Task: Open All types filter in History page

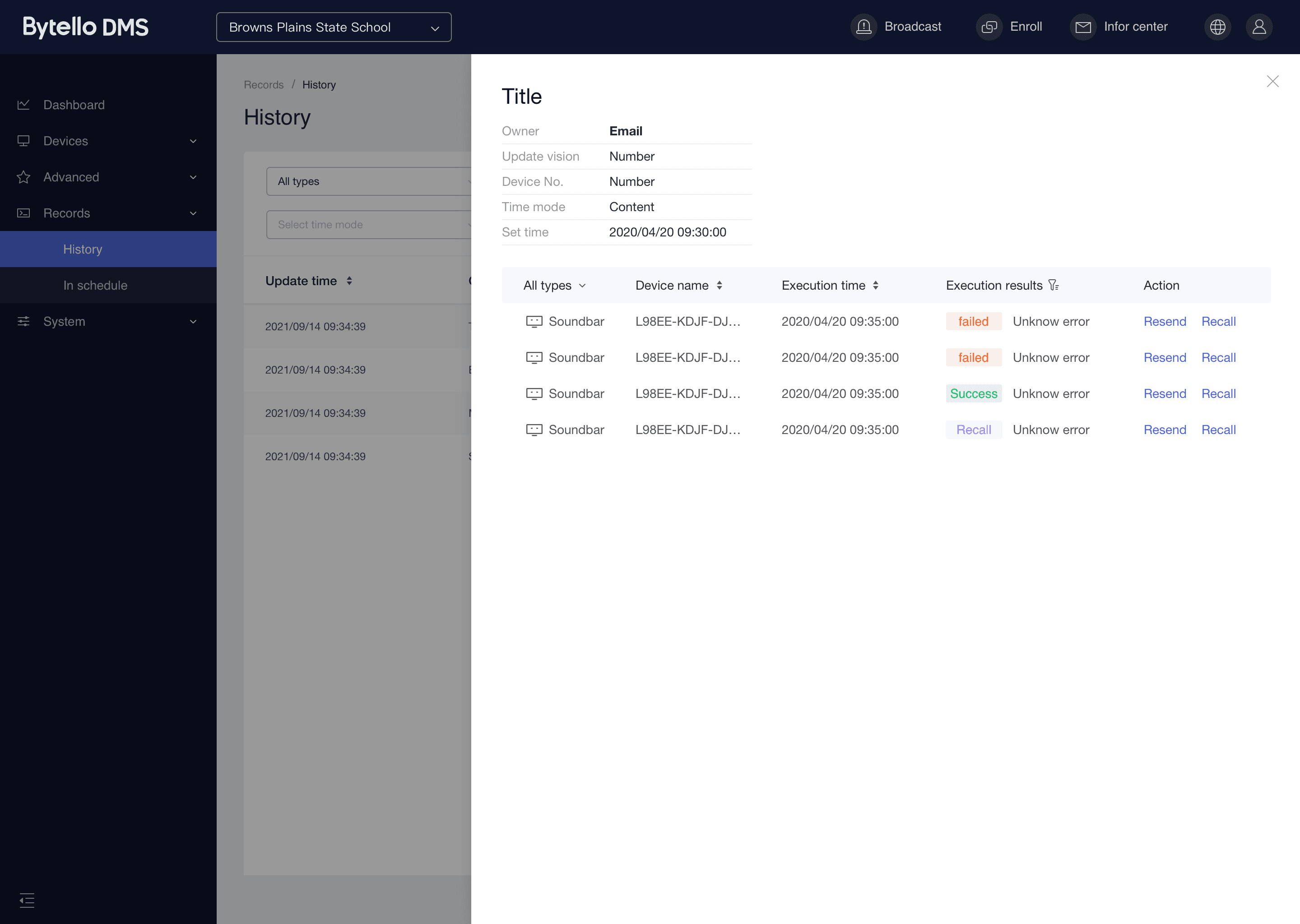Action: click(369, 181)
